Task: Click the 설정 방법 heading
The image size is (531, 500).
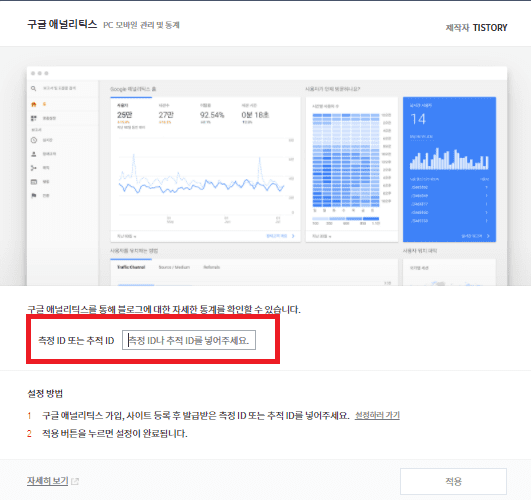Action: 45,393
